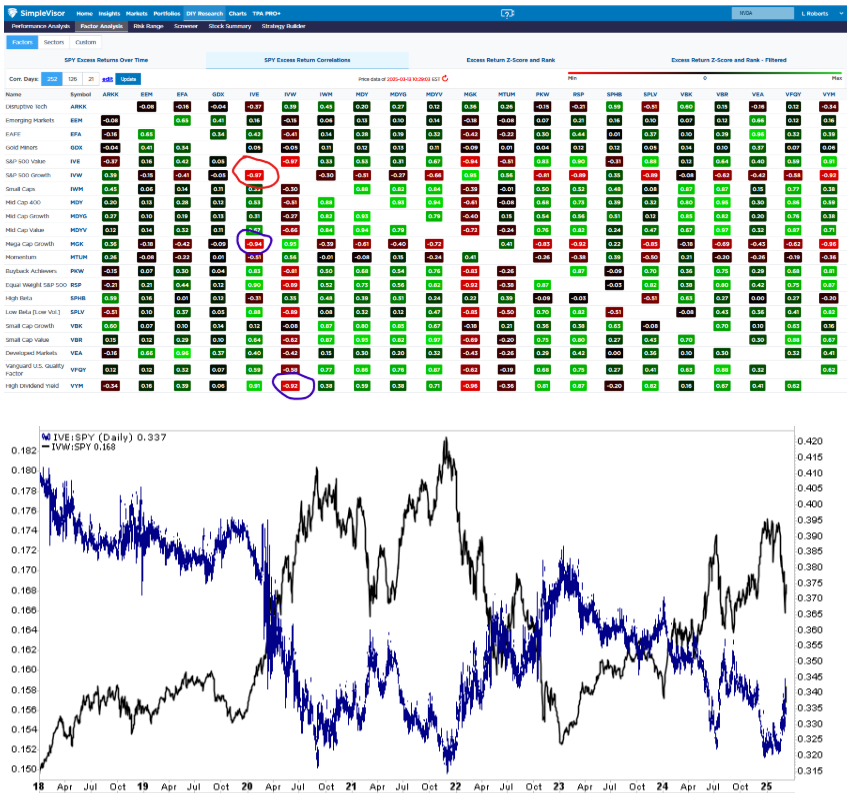Click the edit link for Corr. Days
The width and height of the screenshot is (855, 805).
(x=107, y=79)
